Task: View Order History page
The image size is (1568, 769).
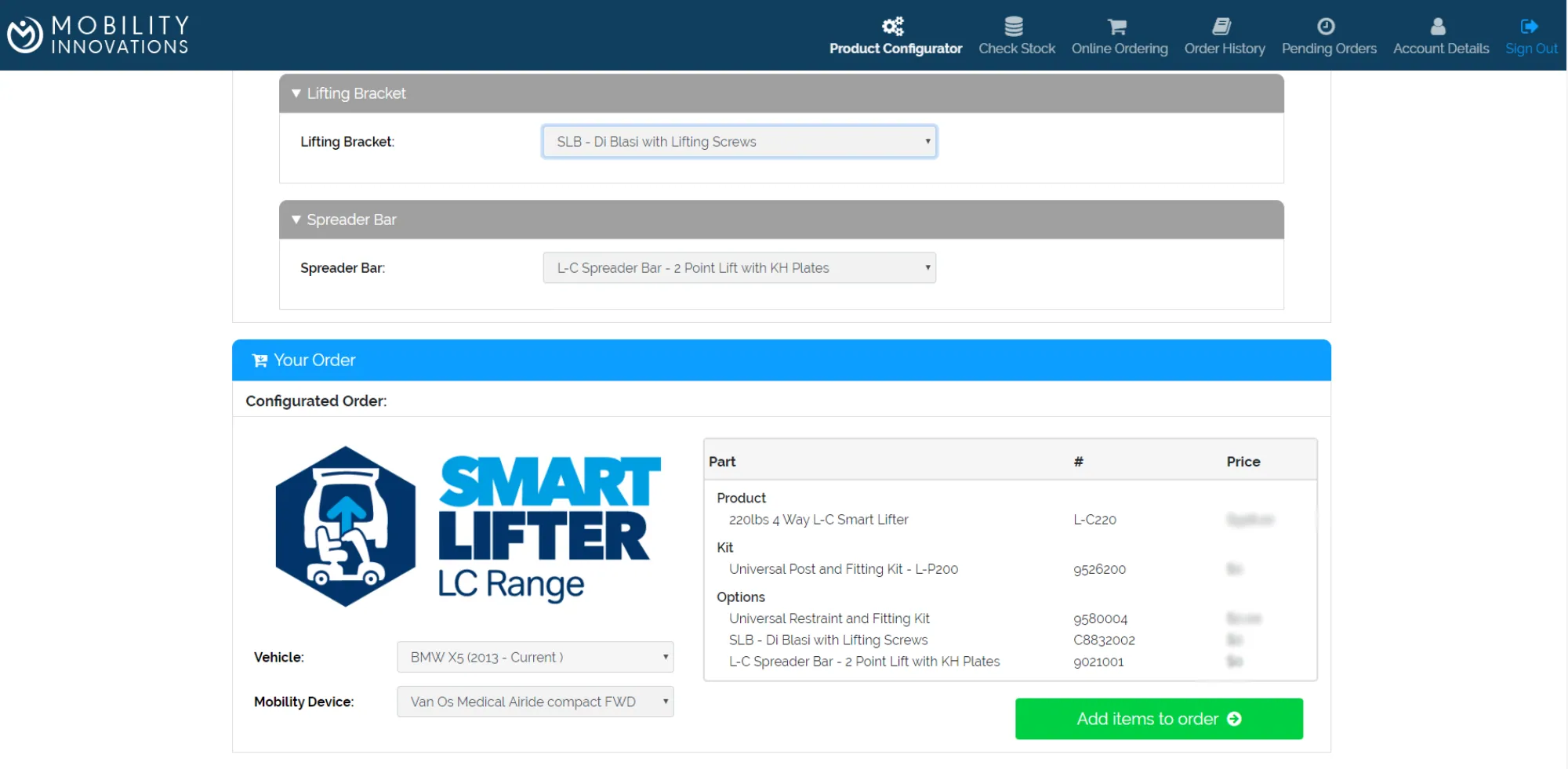Action: tap(1225, 37)
